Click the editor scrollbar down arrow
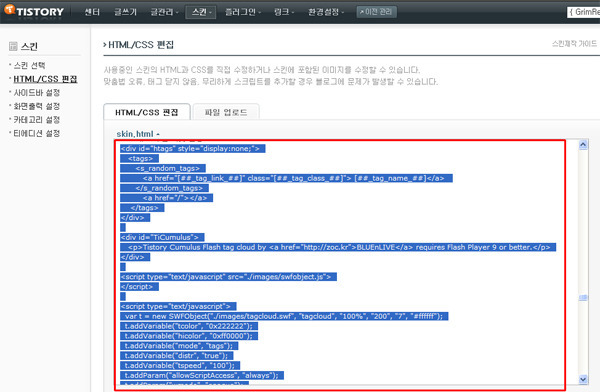Image resolution: width=600 pixels, height=392 pixels. click(583, 379)
